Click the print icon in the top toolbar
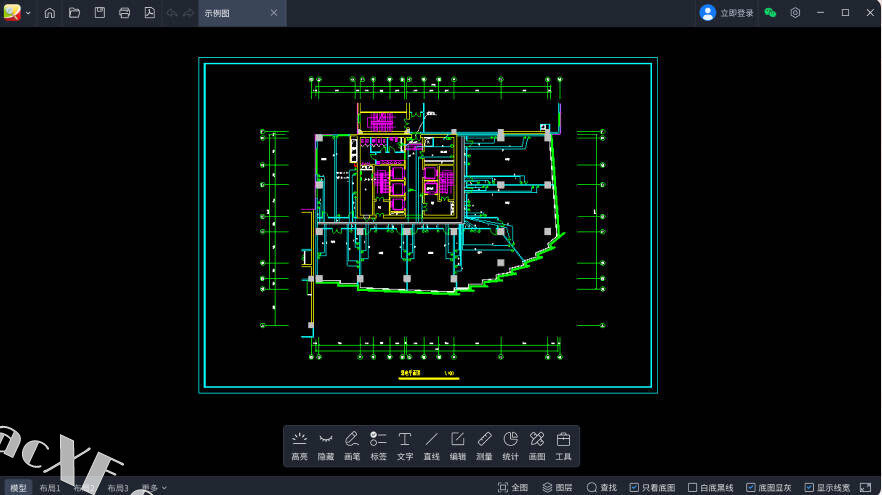The image size is (882, 495). click(x=125, y=13)
